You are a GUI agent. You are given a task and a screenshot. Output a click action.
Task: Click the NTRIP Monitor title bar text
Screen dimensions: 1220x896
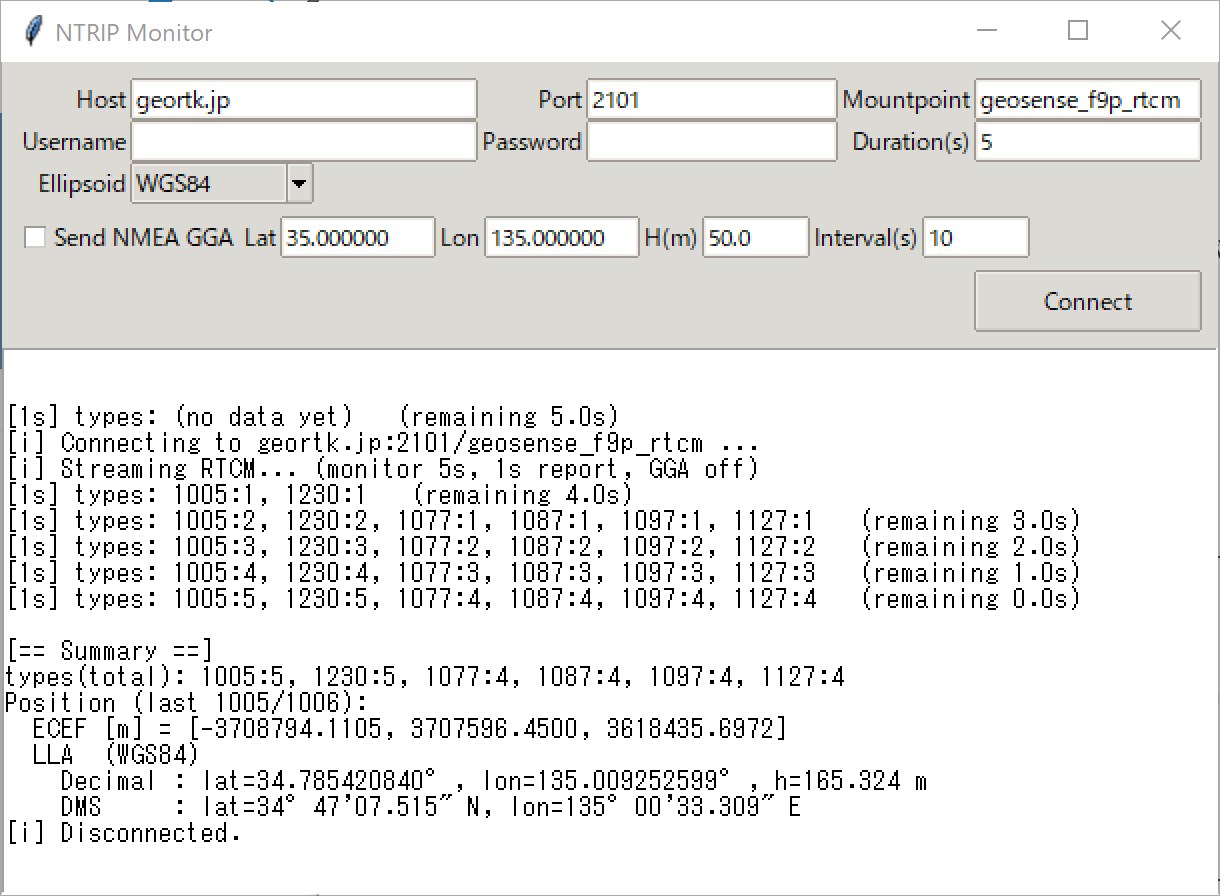134,33
